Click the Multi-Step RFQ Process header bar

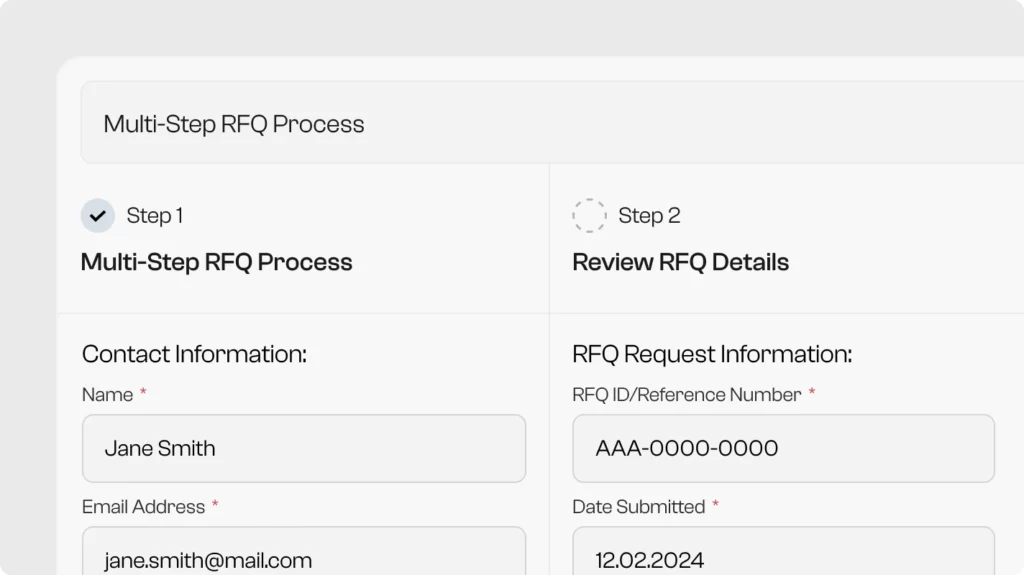[552, 124]
